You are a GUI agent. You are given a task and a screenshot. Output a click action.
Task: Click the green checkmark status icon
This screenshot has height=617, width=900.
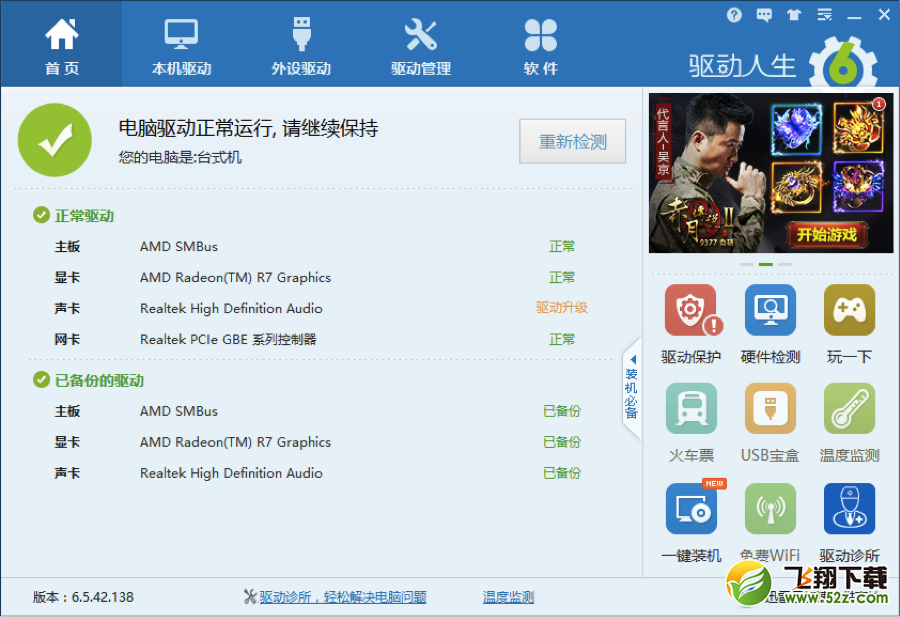point(55,139)
